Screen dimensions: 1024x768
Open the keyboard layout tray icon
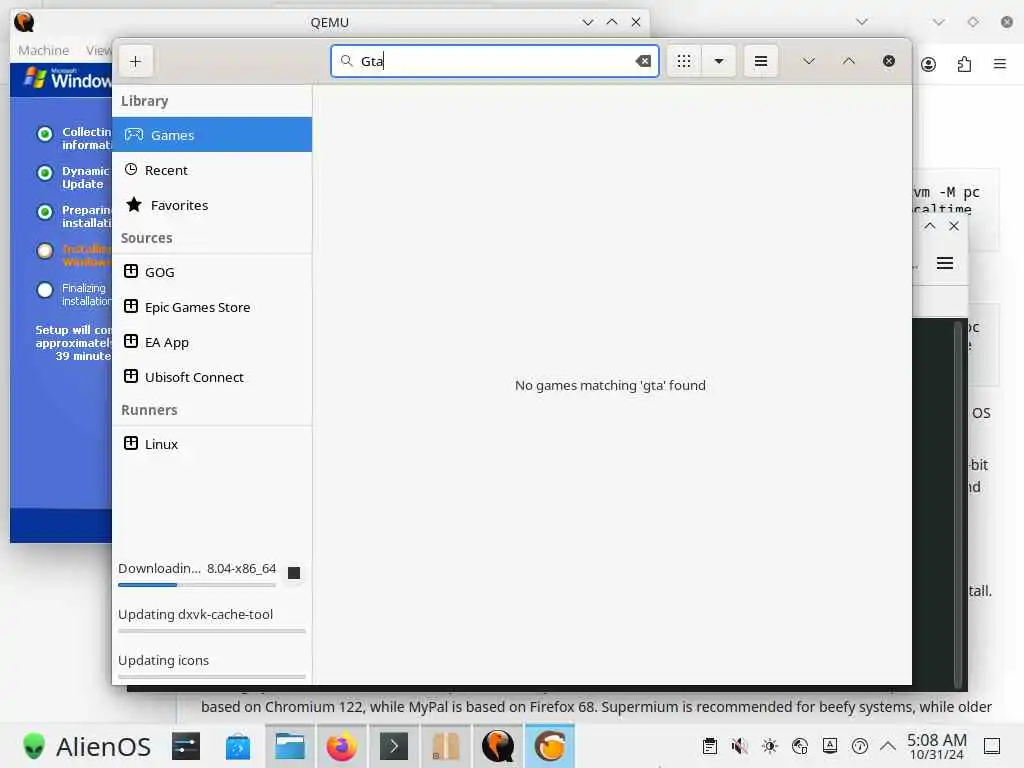[829, 746]
